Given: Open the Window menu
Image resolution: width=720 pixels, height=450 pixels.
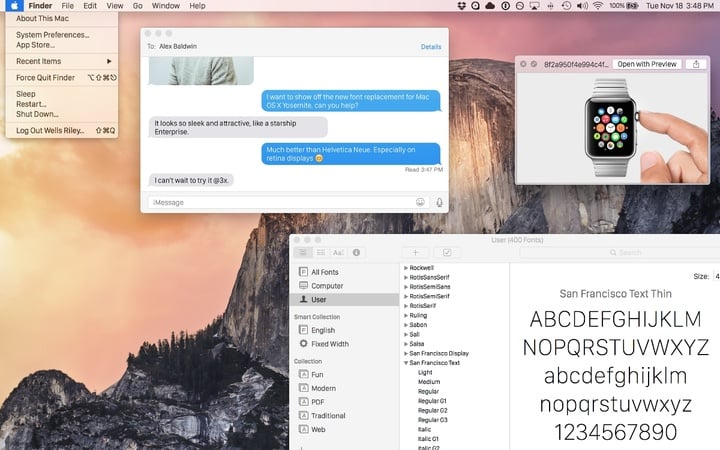Looking at the screenshot, I should coord(166,6).
